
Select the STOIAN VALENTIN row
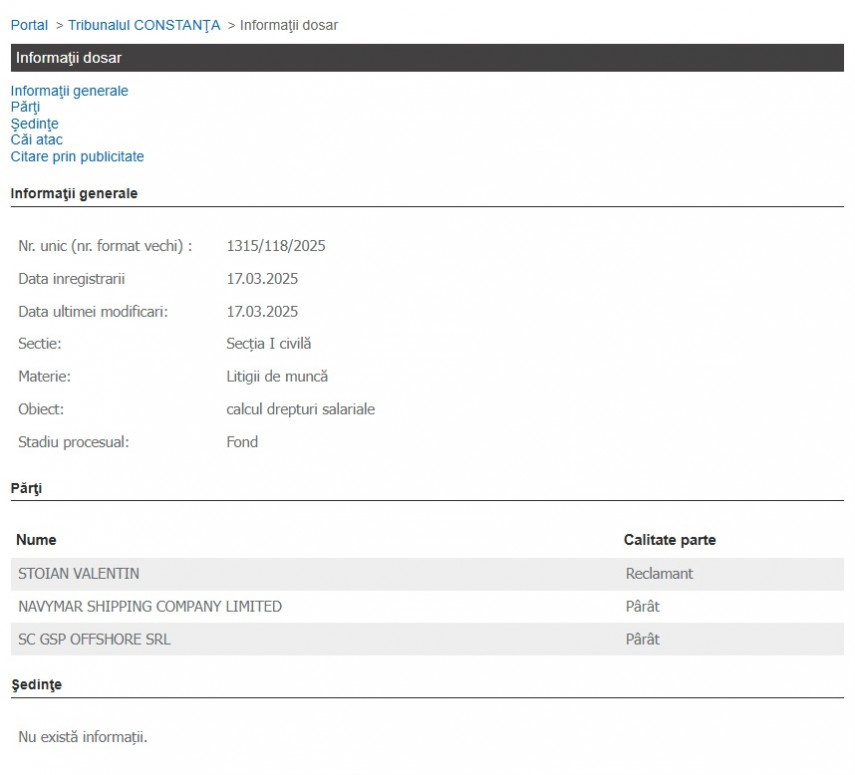79,574
